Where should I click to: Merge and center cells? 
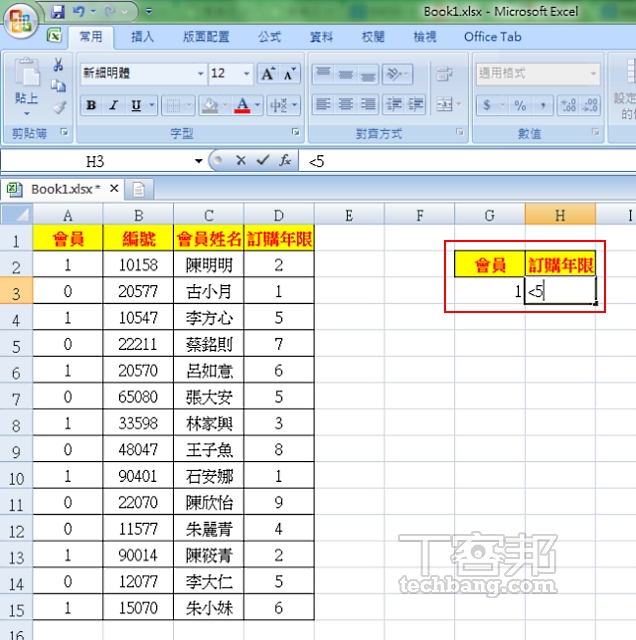pyautogui.click(x=445, y=104)
